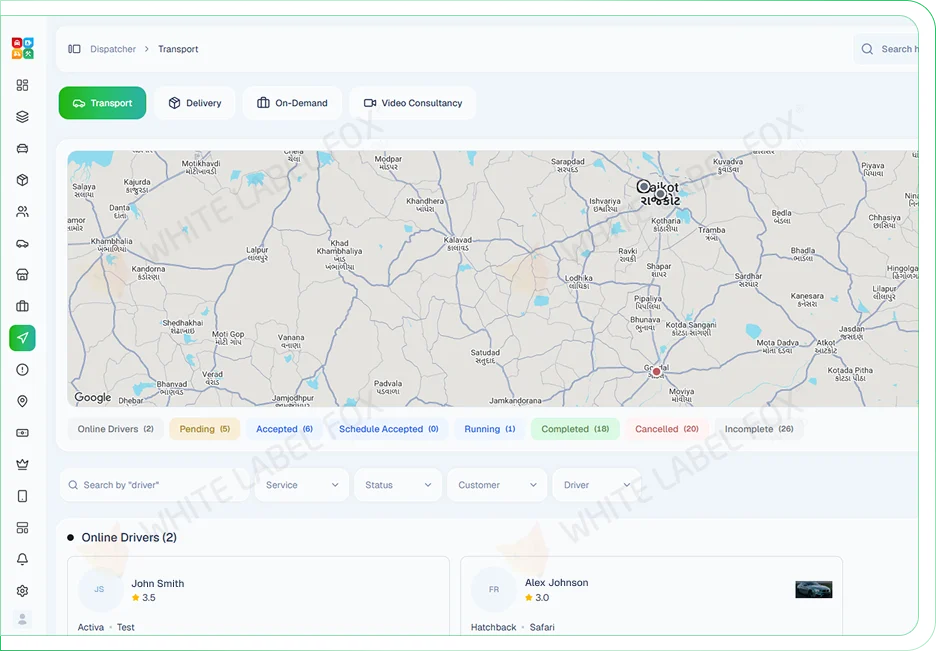Open the taxi car icon in the sidebar

pyautogui.click(x=22, y=149)
